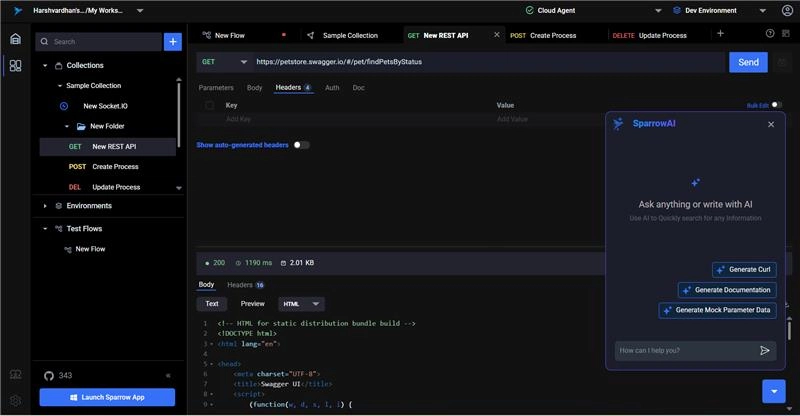Click Generate Documentation button
The width and height of the screenshot is (800, 416).
(x=727, y=290)
